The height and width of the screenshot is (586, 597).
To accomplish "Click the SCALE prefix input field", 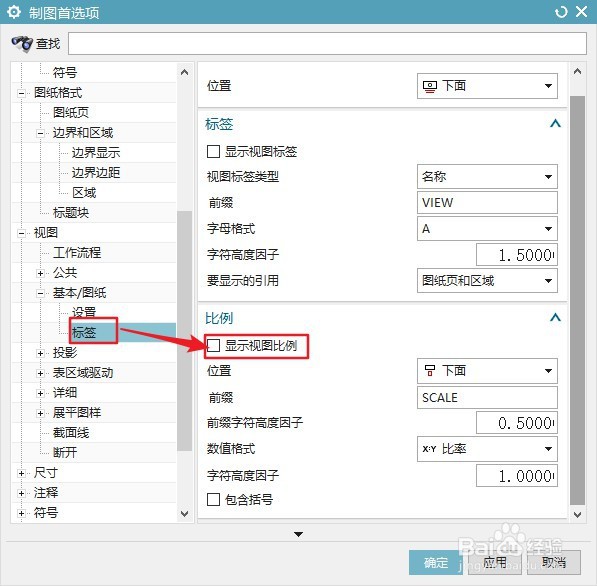I will (x=487, y=398).
